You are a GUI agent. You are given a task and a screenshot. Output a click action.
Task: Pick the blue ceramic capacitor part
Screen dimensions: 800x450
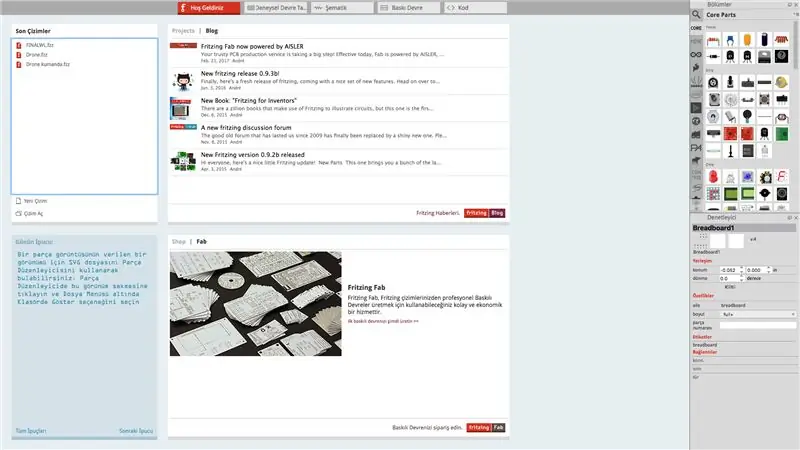730,40
